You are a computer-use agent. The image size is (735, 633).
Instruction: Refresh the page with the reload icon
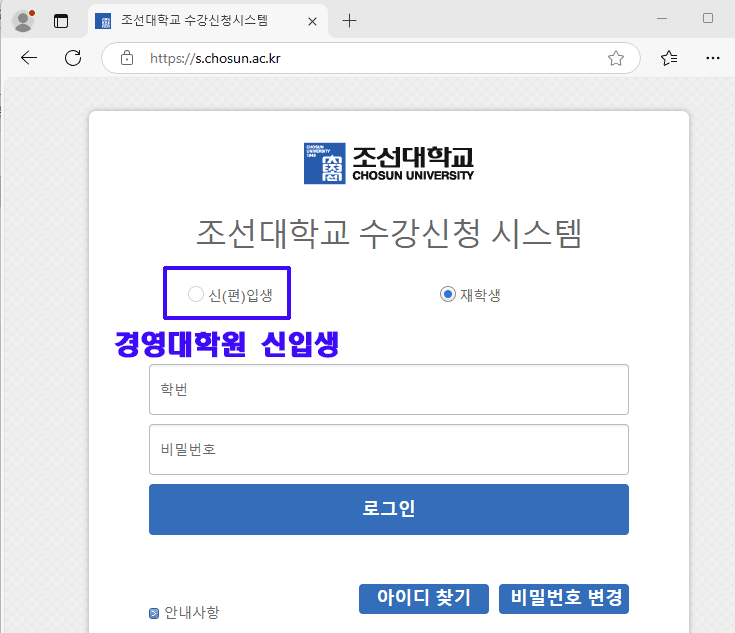73,58
